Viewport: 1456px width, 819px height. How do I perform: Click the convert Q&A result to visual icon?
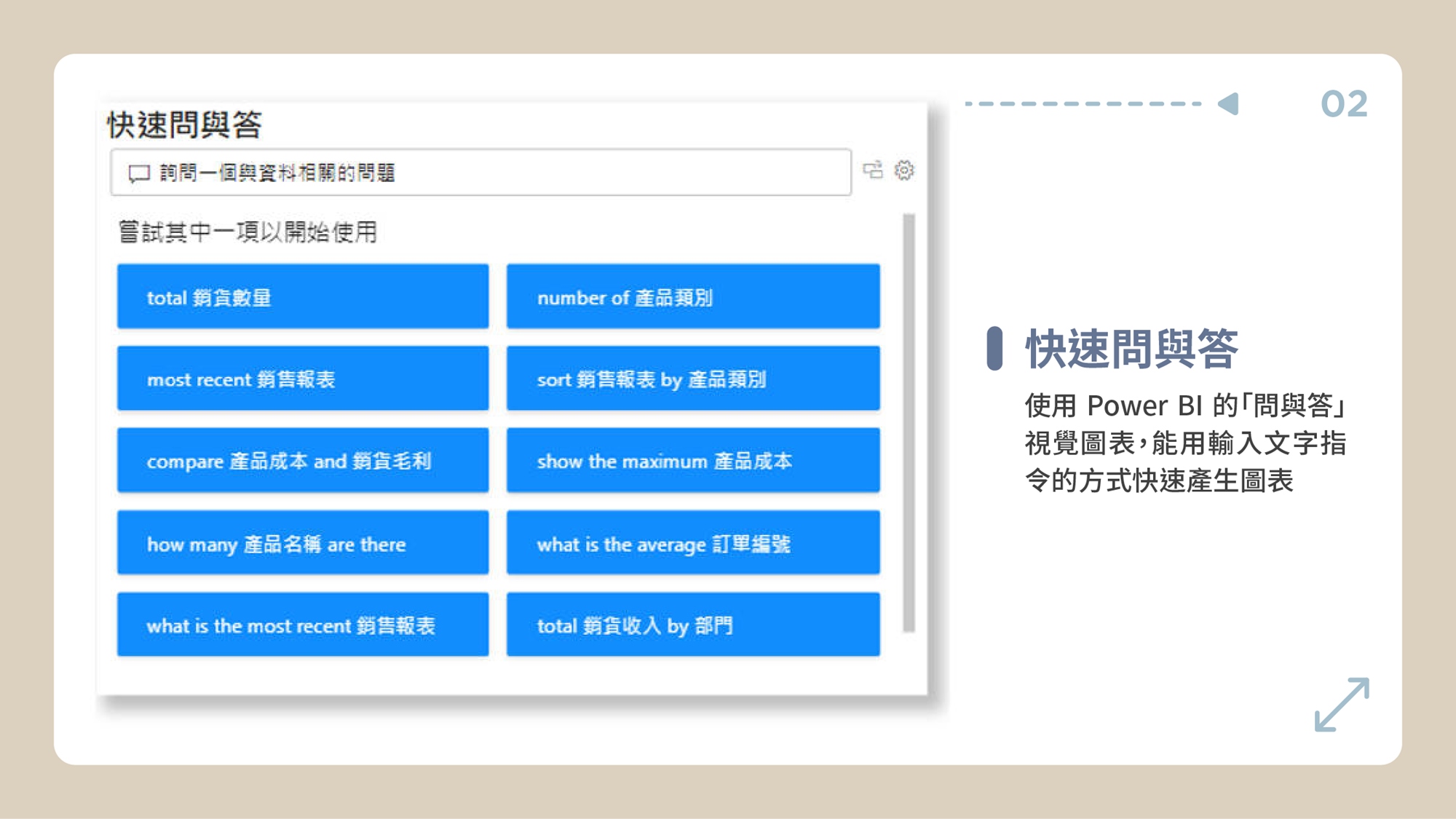tap(873, 170)
